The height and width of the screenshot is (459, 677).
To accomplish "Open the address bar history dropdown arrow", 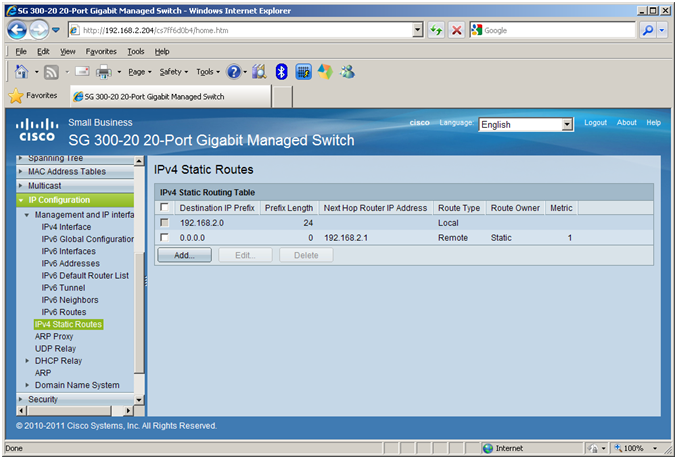I will (x=418, y=30).
